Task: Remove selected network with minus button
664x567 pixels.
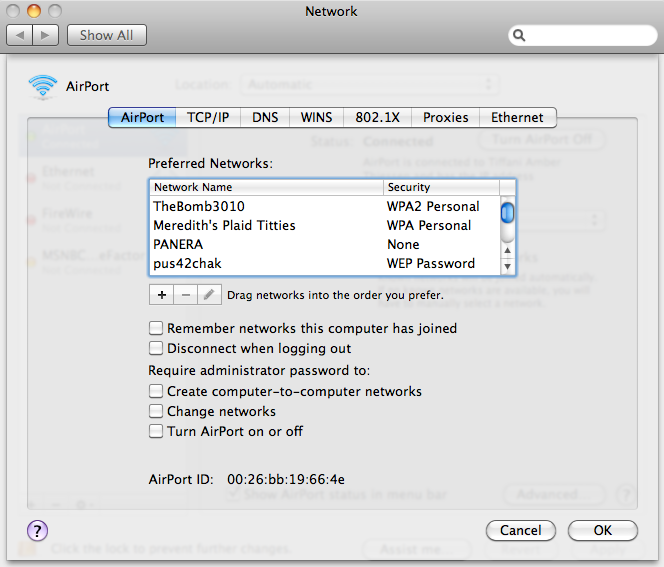Action: pyautogui.click(x=185, y=295)
